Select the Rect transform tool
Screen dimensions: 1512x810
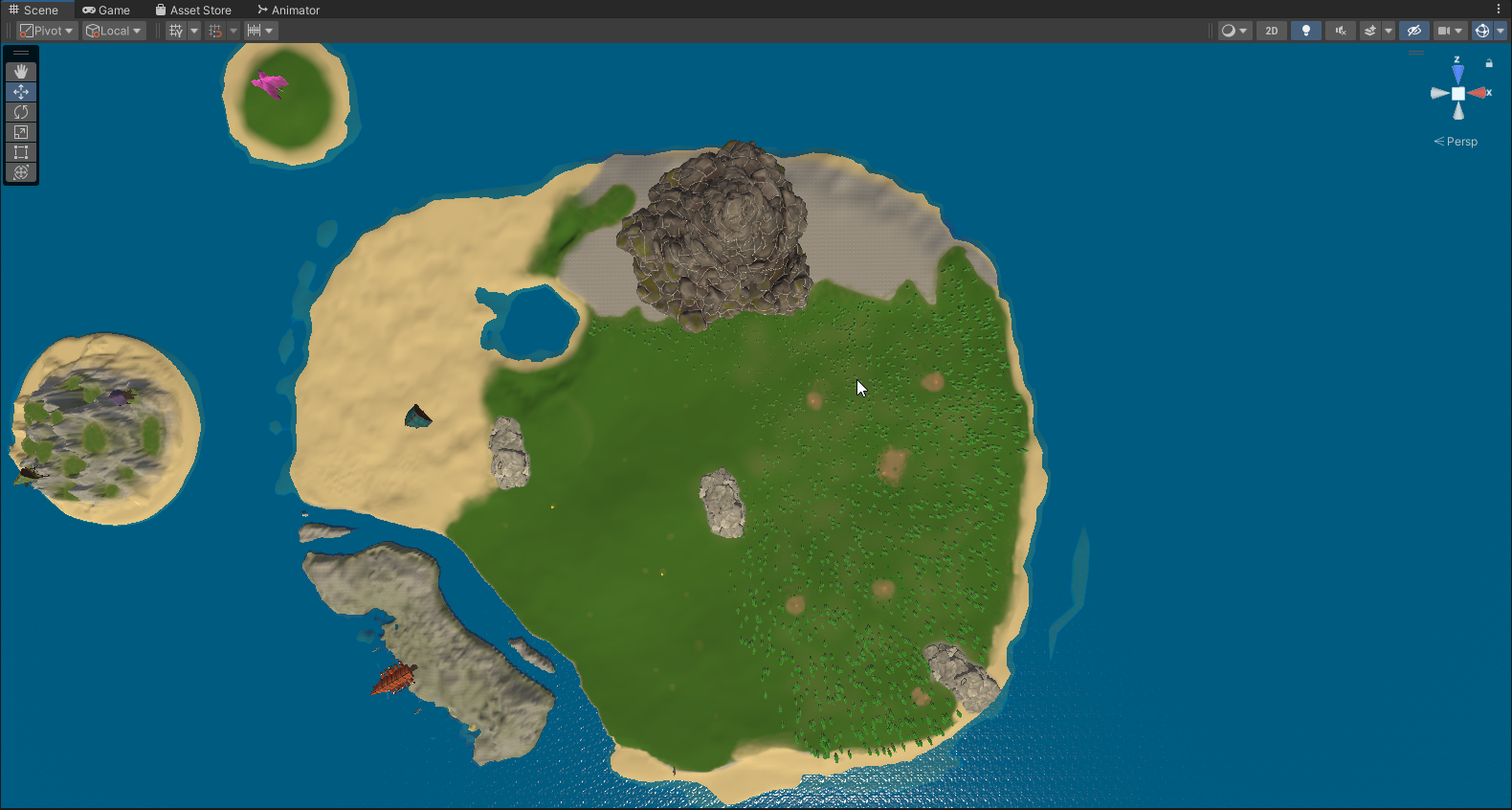tap(21, 152)
